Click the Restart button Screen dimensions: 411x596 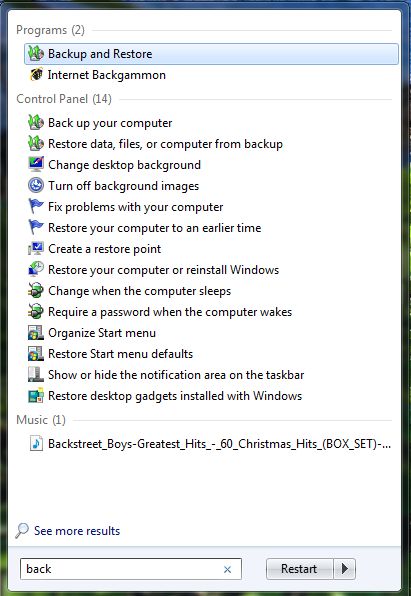[x=299, y=569]
